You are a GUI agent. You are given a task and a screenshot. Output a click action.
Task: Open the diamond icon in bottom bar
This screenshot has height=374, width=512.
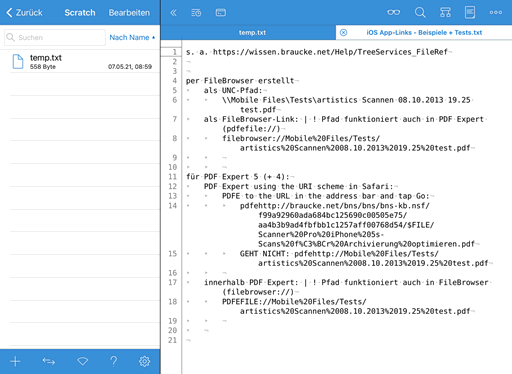(82, 361)
